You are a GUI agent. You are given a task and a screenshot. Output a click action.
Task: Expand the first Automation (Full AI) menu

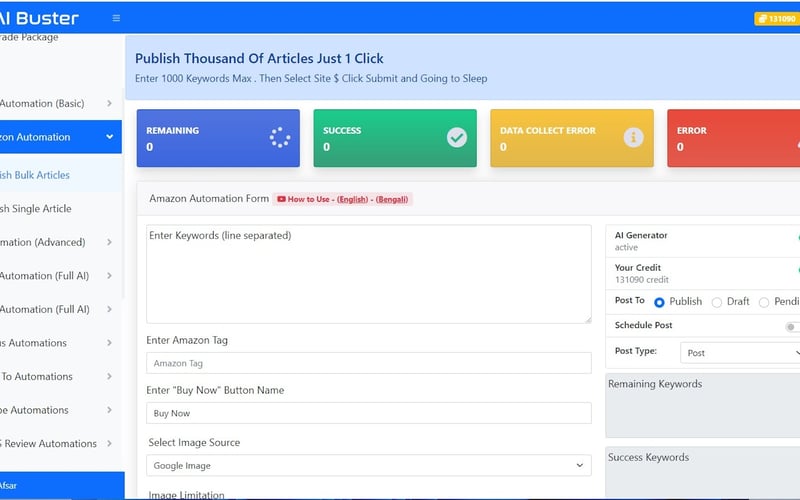pos(61,276)
